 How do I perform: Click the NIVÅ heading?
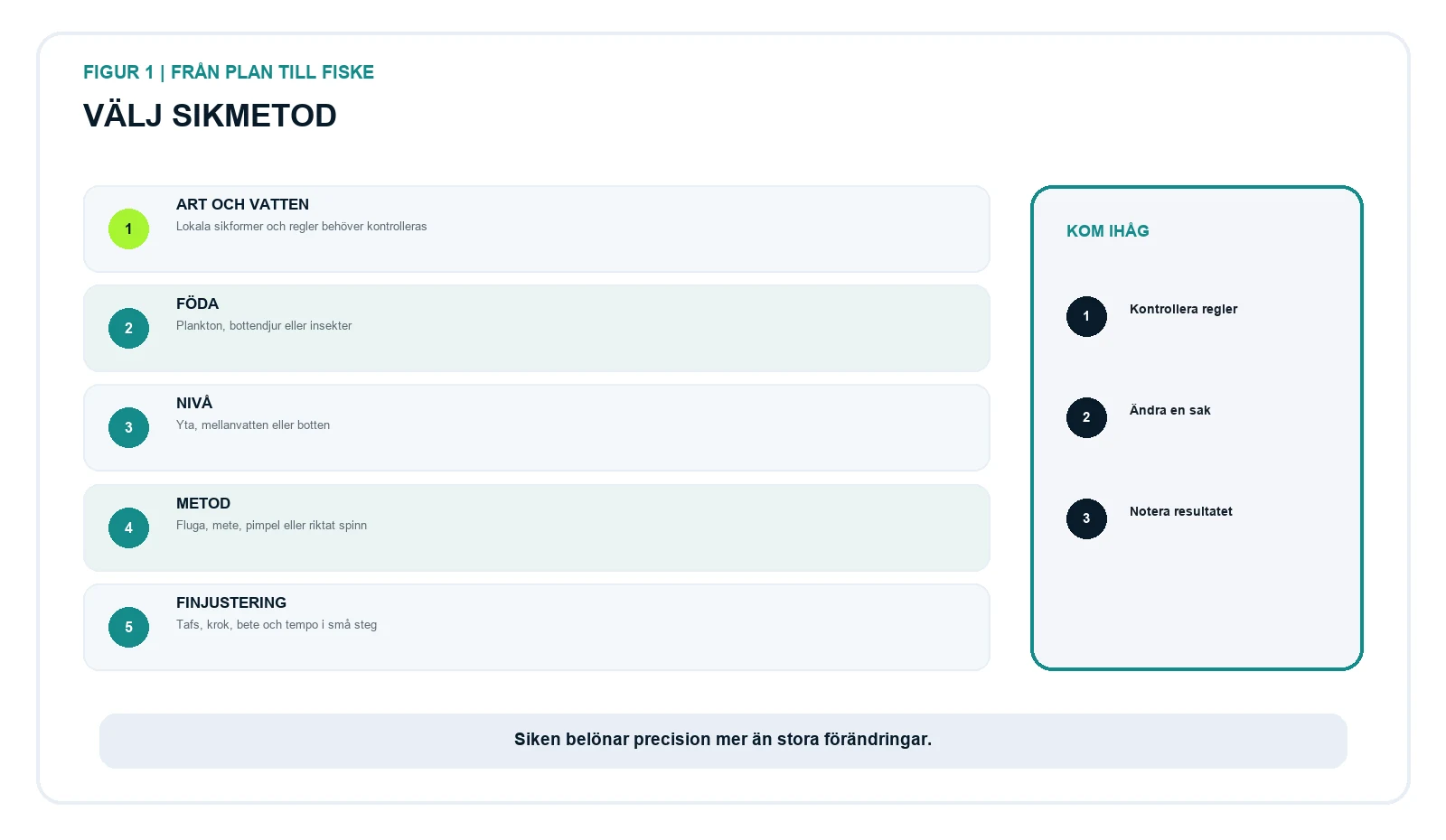[x=194, y=403]
